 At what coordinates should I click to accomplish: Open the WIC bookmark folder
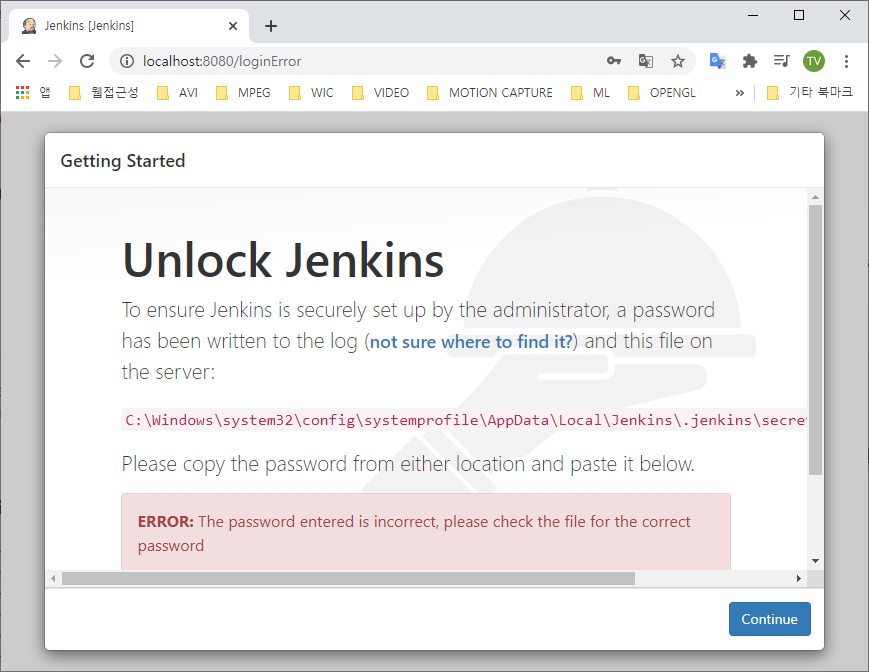click(311, 93)
